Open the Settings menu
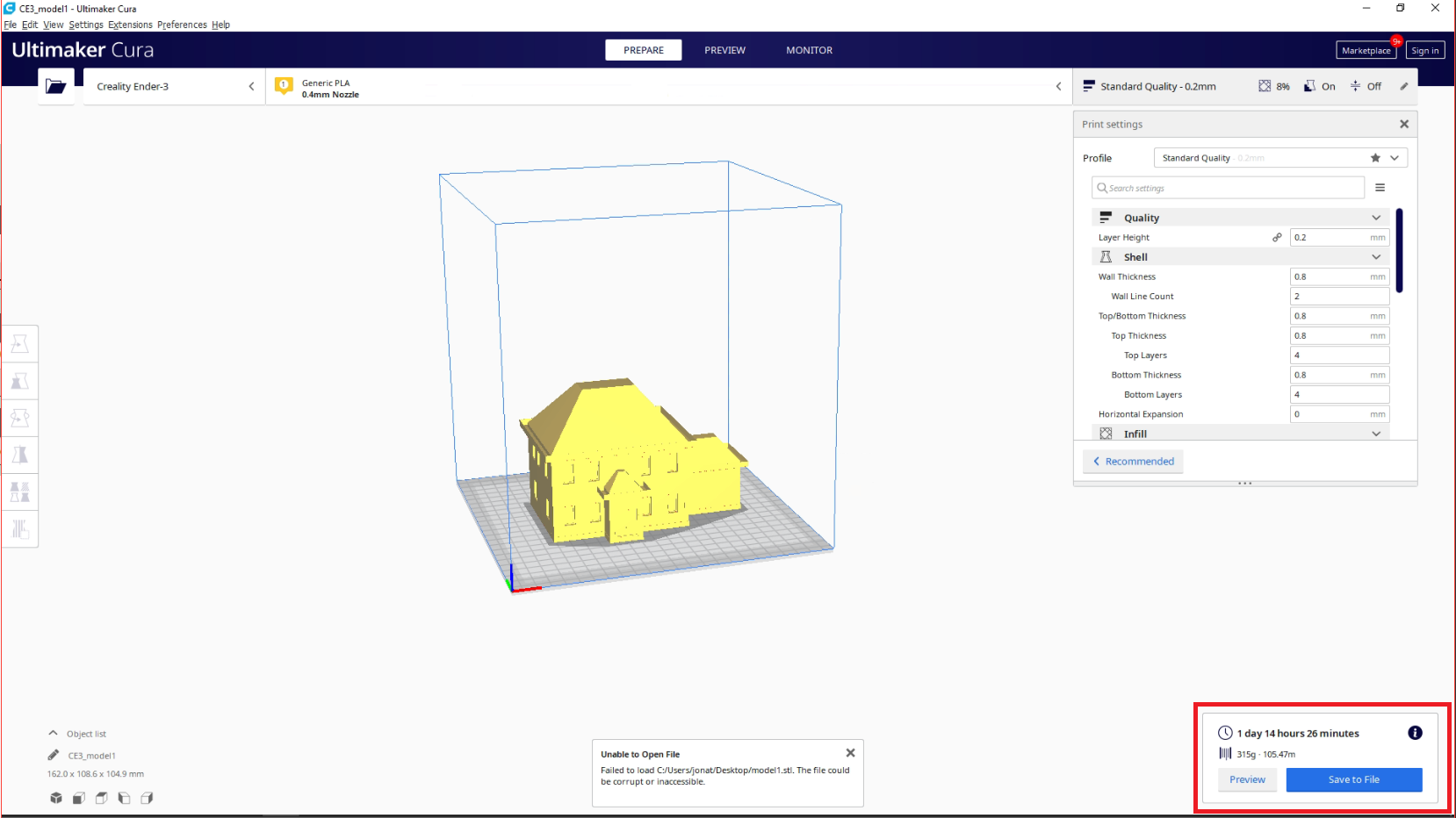 [86, 25]
